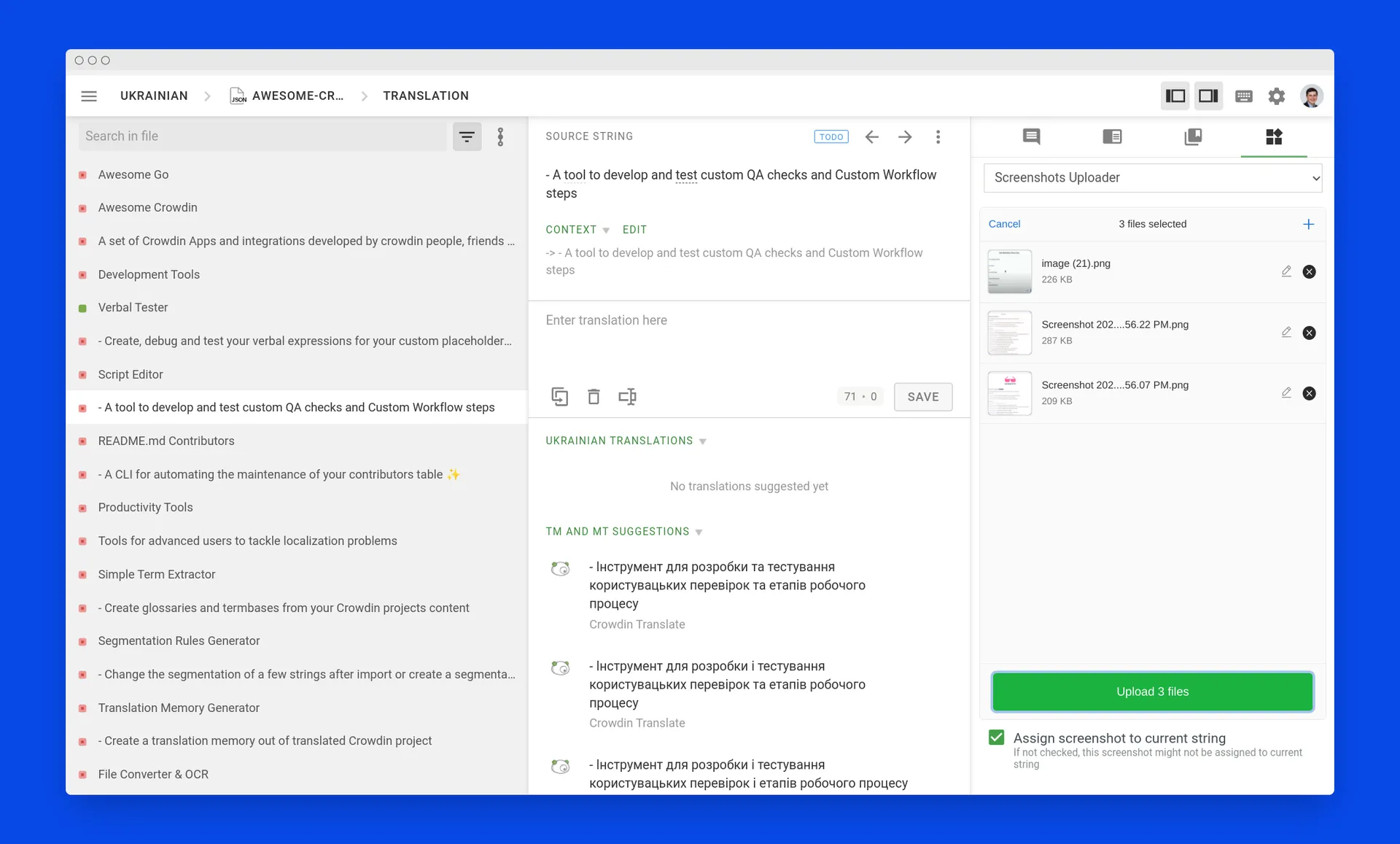Rename image (21).png with pencil icon
Screen dimensions: 1400x844
[1286, 271]
